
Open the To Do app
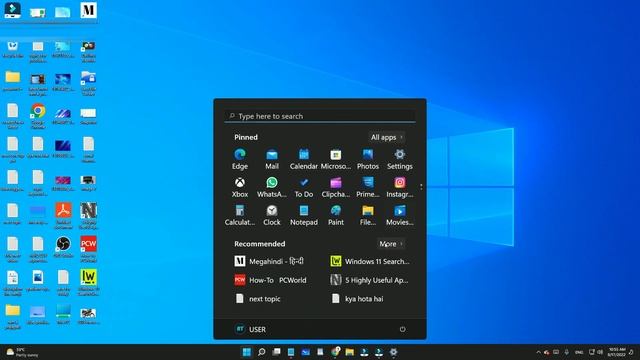pos(304,187)
